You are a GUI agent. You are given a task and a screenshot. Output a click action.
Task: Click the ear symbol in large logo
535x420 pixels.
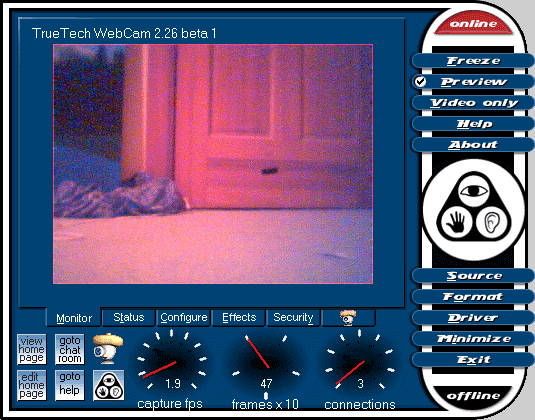492,222
